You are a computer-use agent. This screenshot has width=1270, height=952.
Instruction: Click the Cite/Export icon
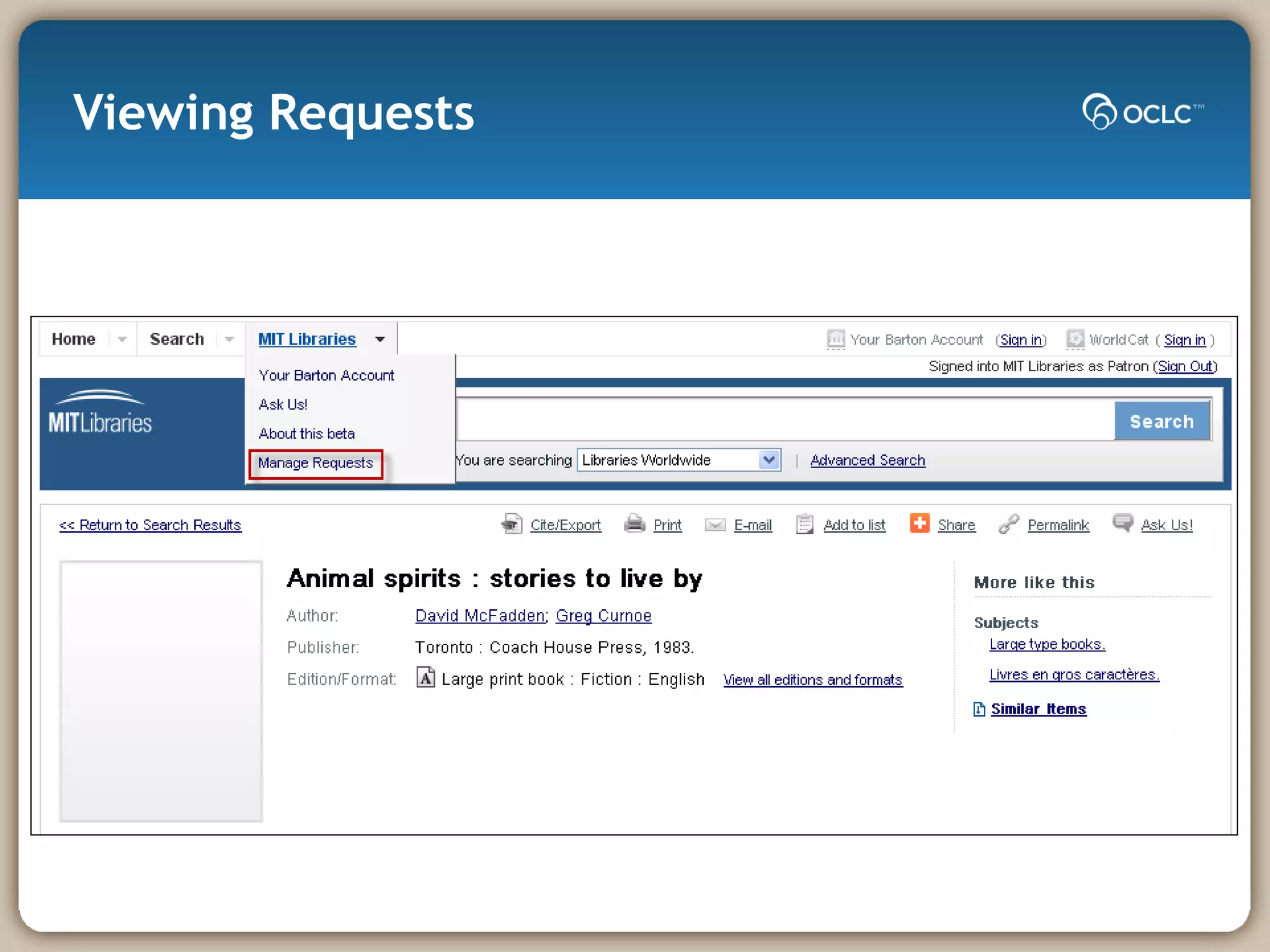pos(512,524)
